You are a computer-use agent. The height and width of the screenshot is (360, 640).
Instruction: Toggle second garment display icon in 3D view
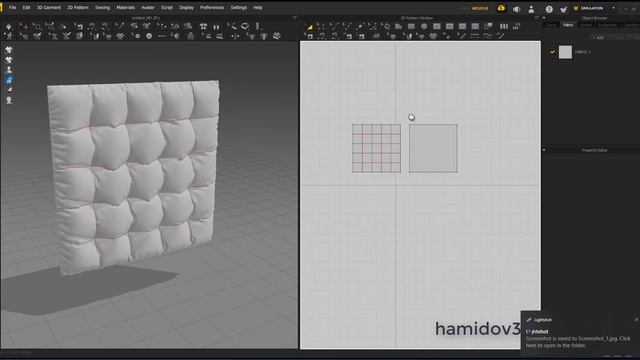(9, 60)
